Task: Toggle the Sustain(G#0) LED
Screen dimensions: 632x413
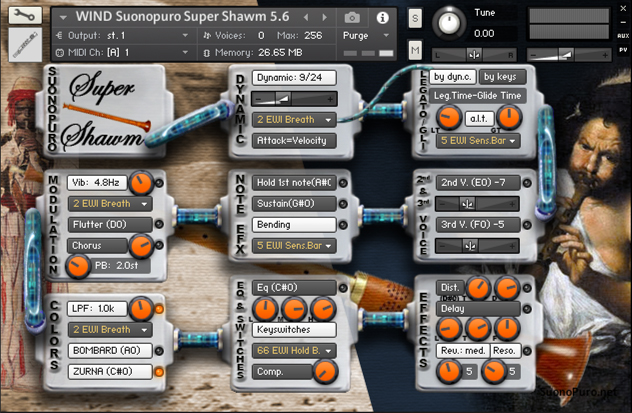Action: coord(343,204)
